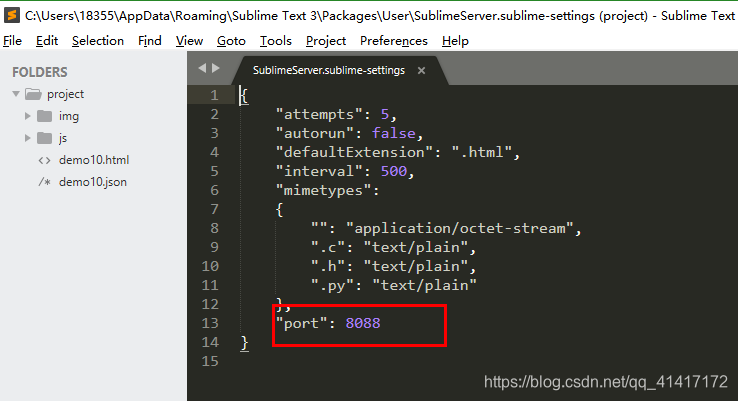738x401 pixels.
Task: Open the Tools menu
Action: point(276,41)
